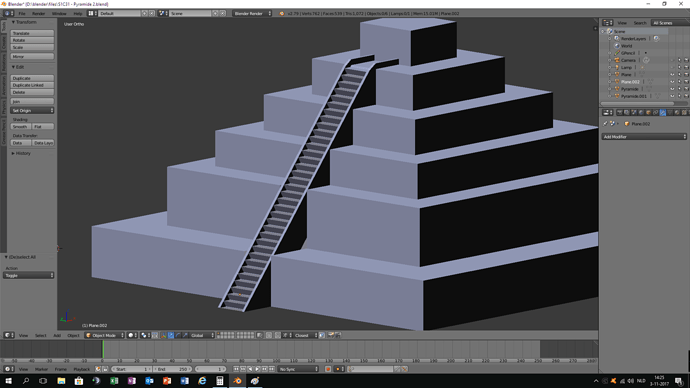Open the File menu
690x388 pixels.
click(22, 14)
